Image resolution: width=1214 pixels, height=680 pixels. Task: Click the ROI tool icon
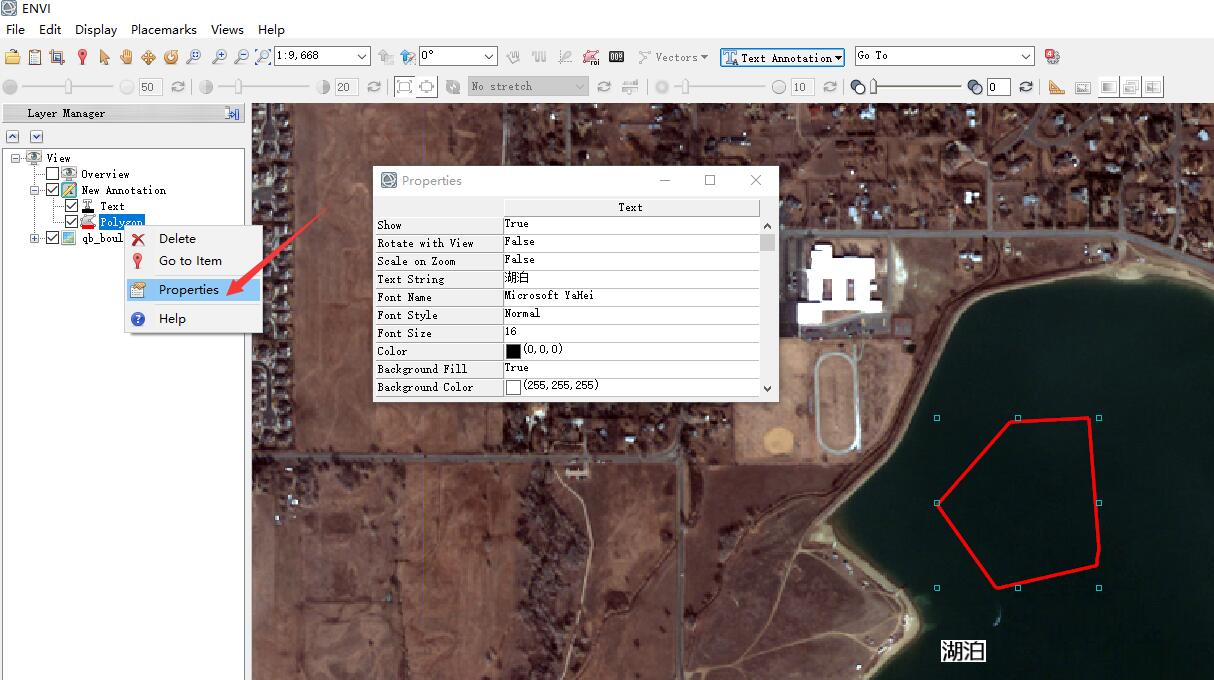click(591, 57)
